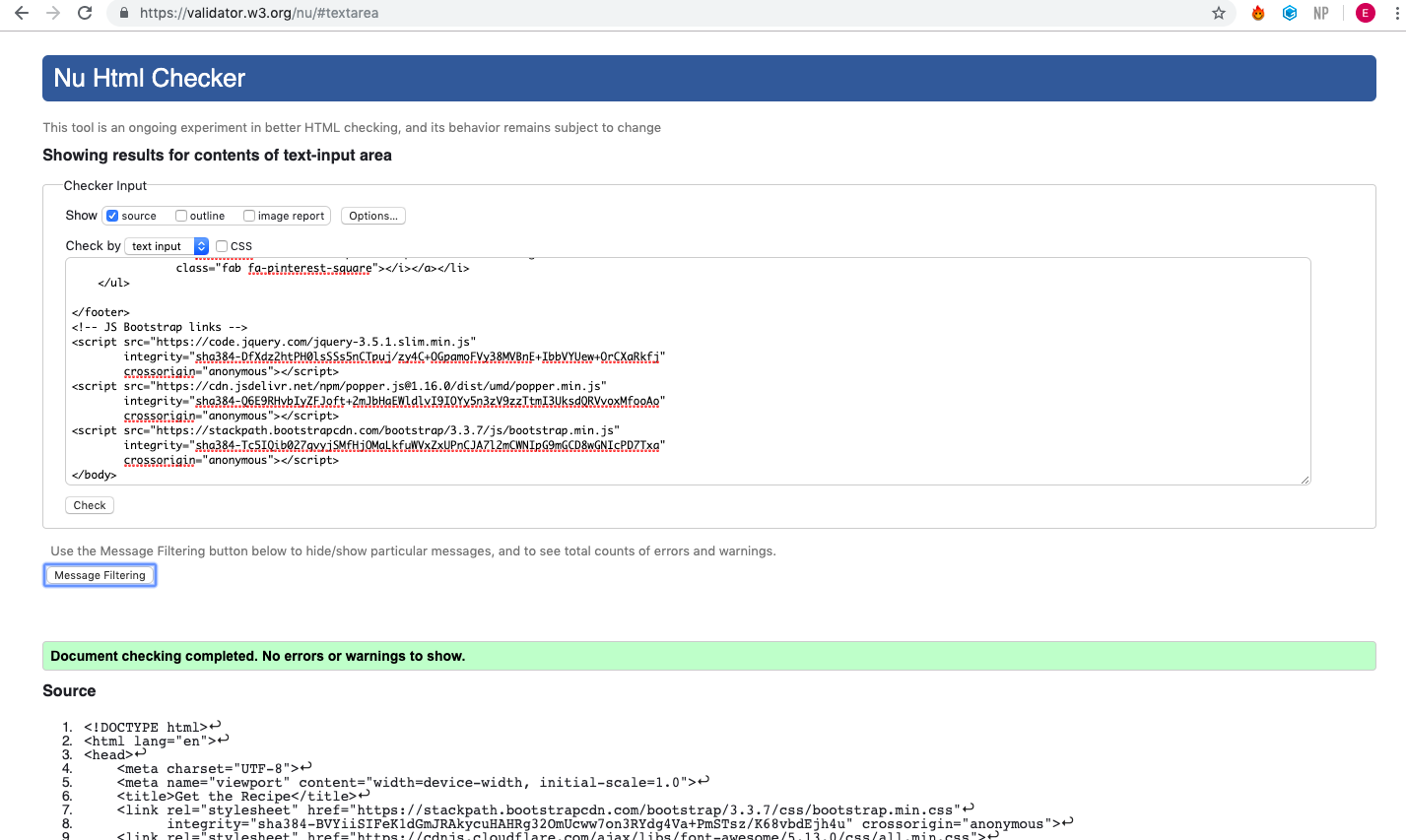Click the bootstrap.min.js script line in textarea
Image resolution: width=1406 pixels, height=840 pixels.
tap(346, 430)
